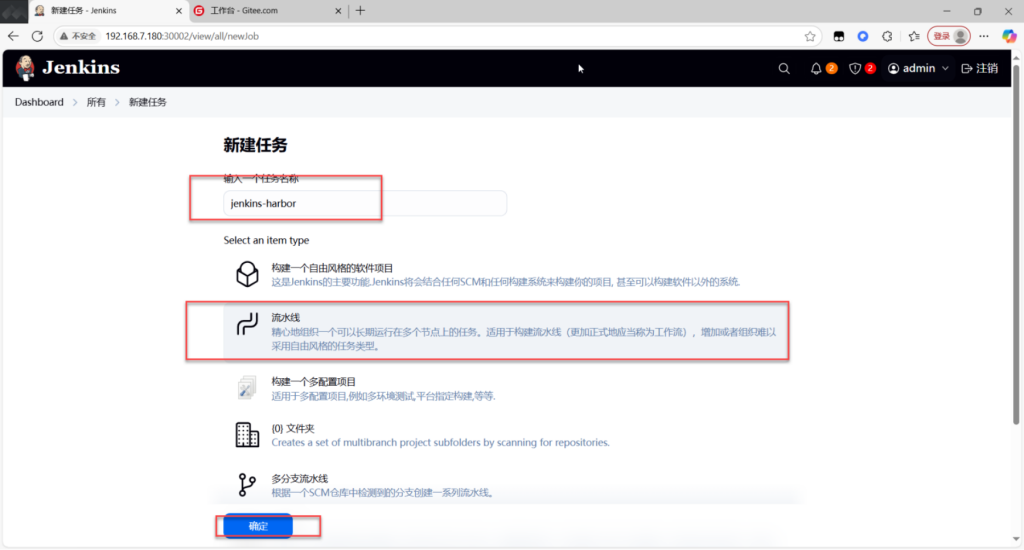Viewport: 1024px width, 550px height.
Task: Click the 注销 logout link
Action: 979,69
